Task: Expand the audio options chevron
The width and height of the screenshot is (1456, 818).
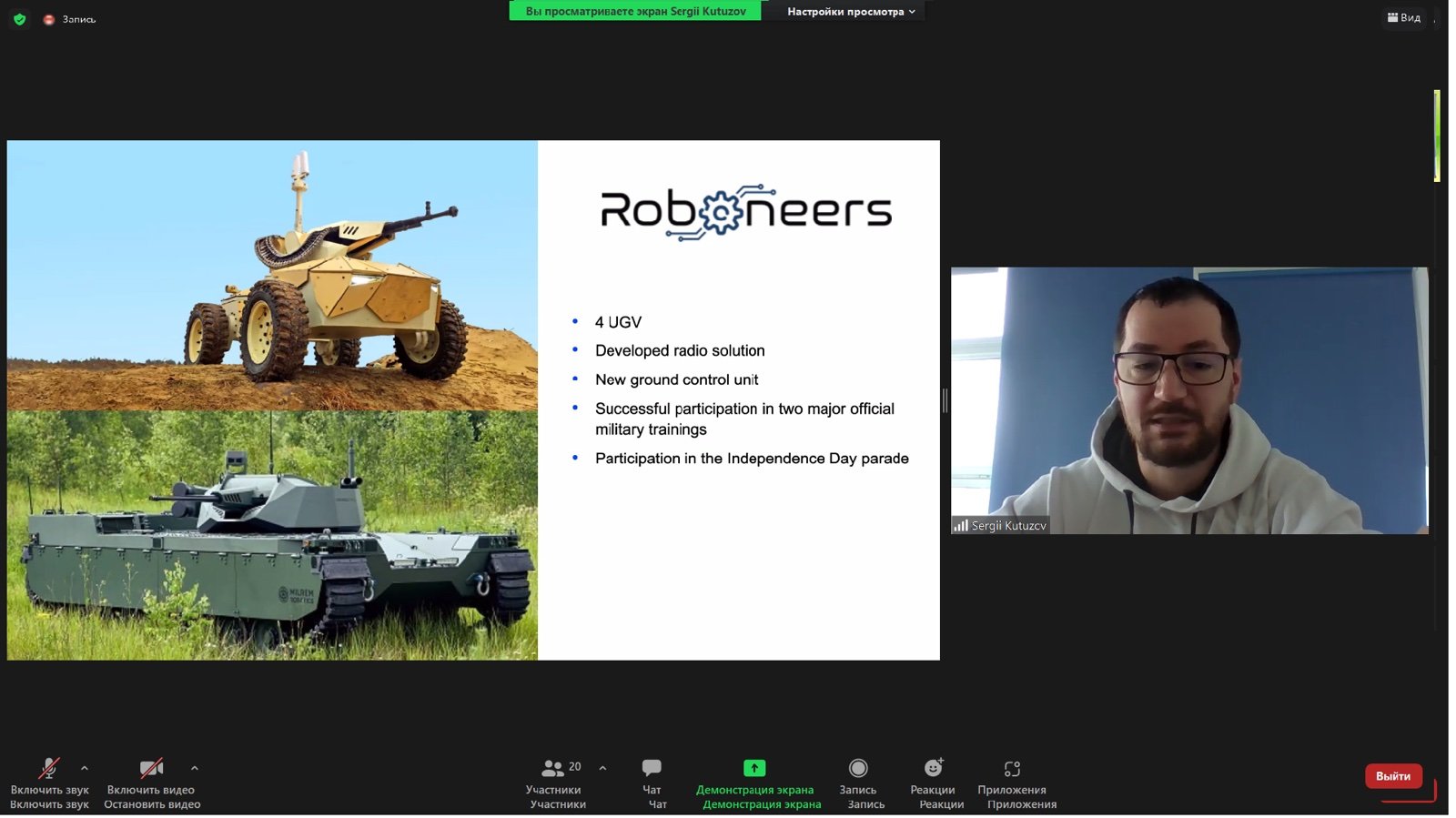Action: pyautogui.click(x=85, y=768)
